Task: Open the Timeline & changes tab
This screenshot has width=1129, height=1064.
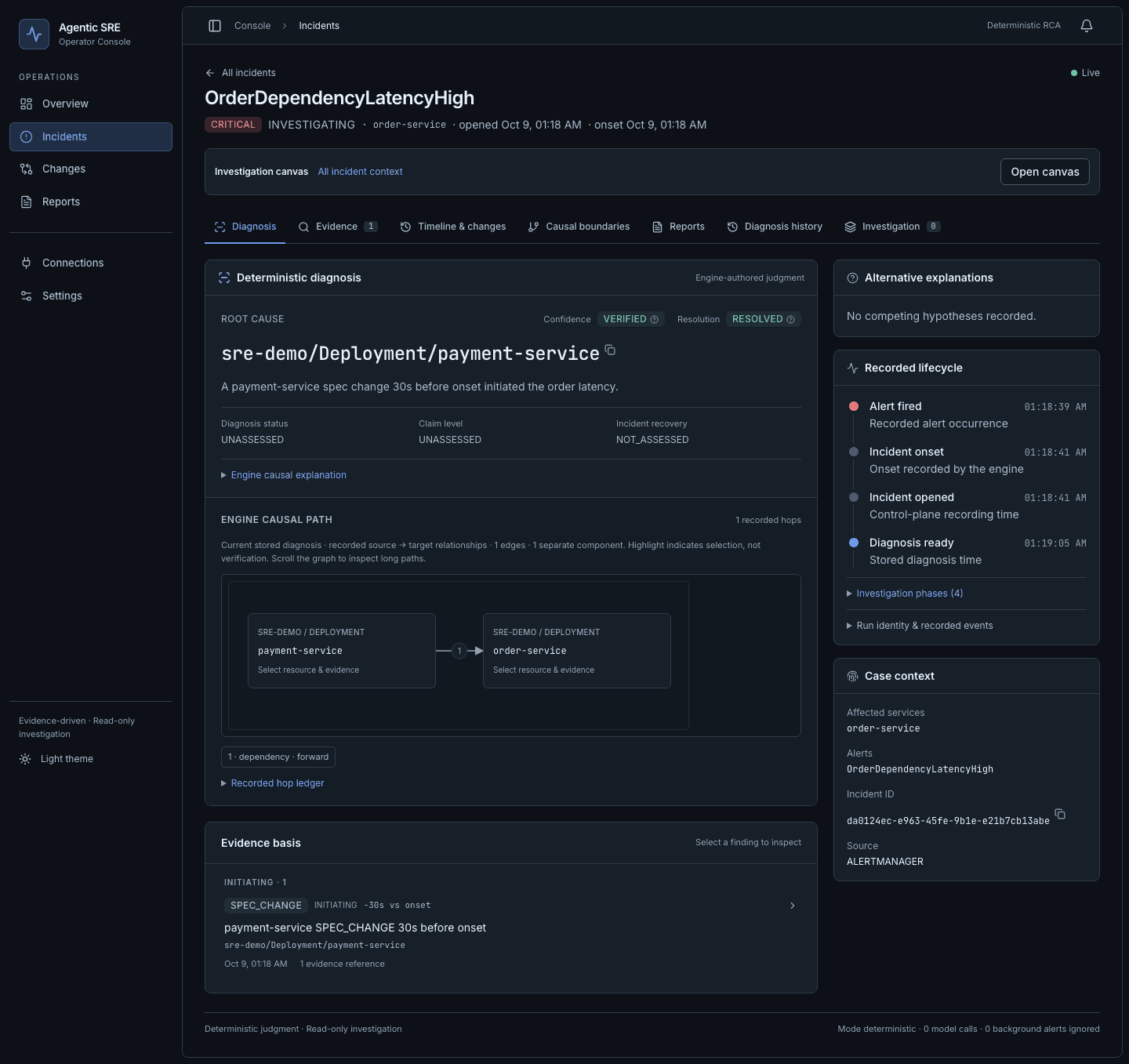Action: coord(453,227)
